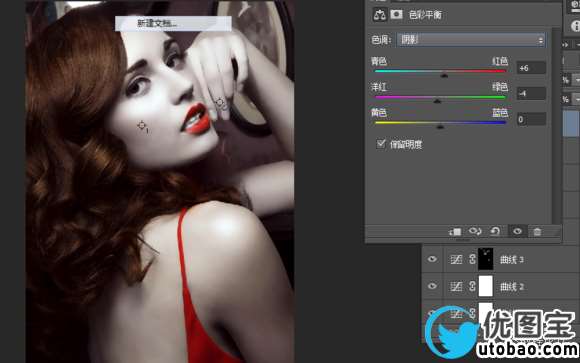Select the layer mask icon in Properties
Screen dimensions: 580x363
396,15
